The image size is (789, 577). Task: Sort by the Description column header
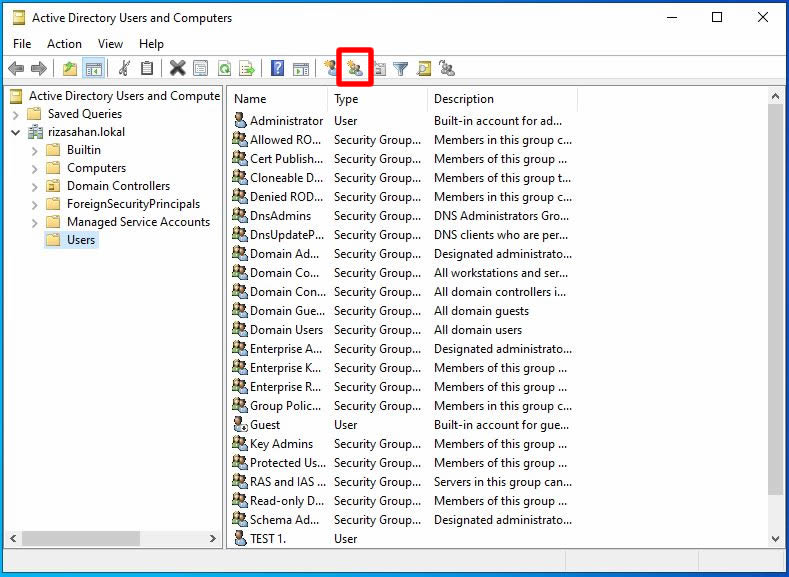pyautogui.click(x=503, y=99)
